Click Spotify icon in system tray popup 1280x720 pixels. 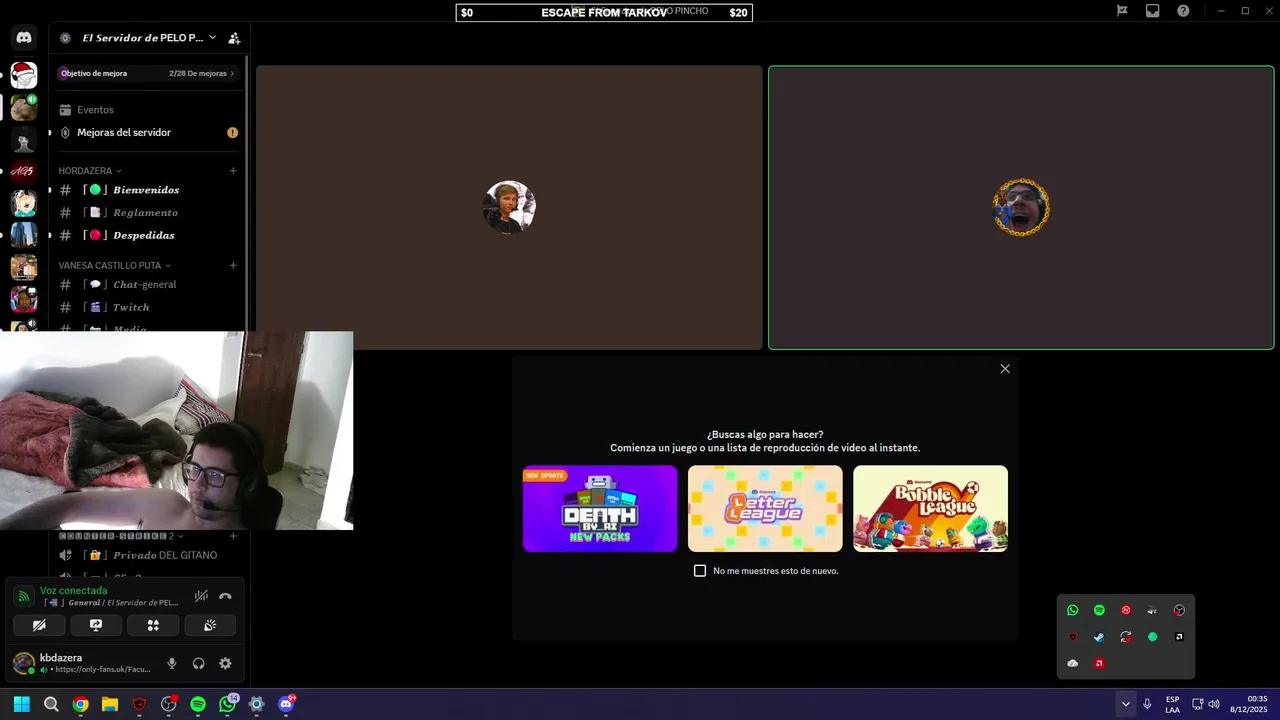point(1099,610)
